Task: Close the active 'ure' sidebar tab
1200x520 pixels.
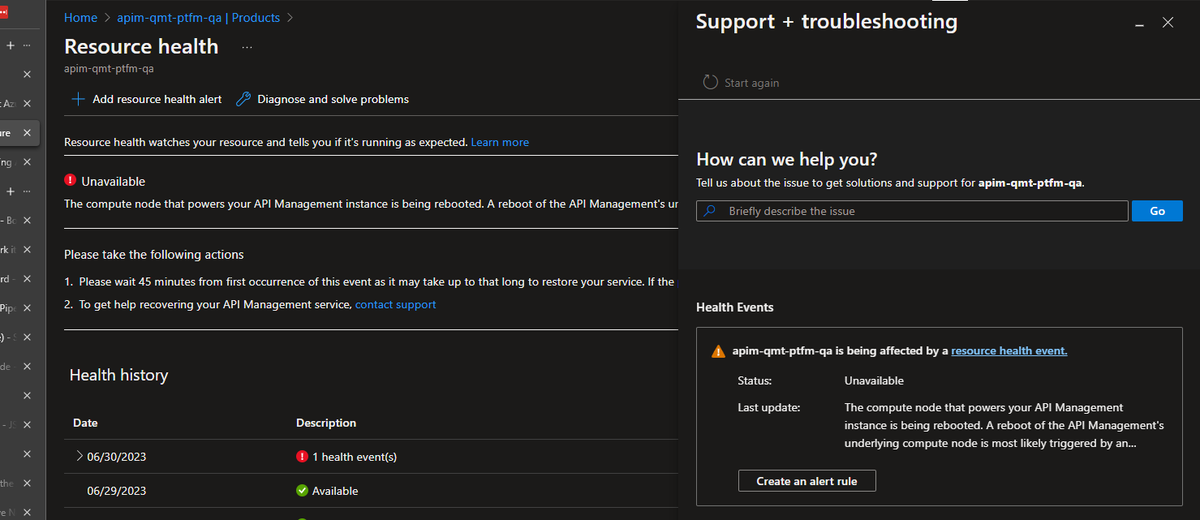Action: (x=27, y=133)
